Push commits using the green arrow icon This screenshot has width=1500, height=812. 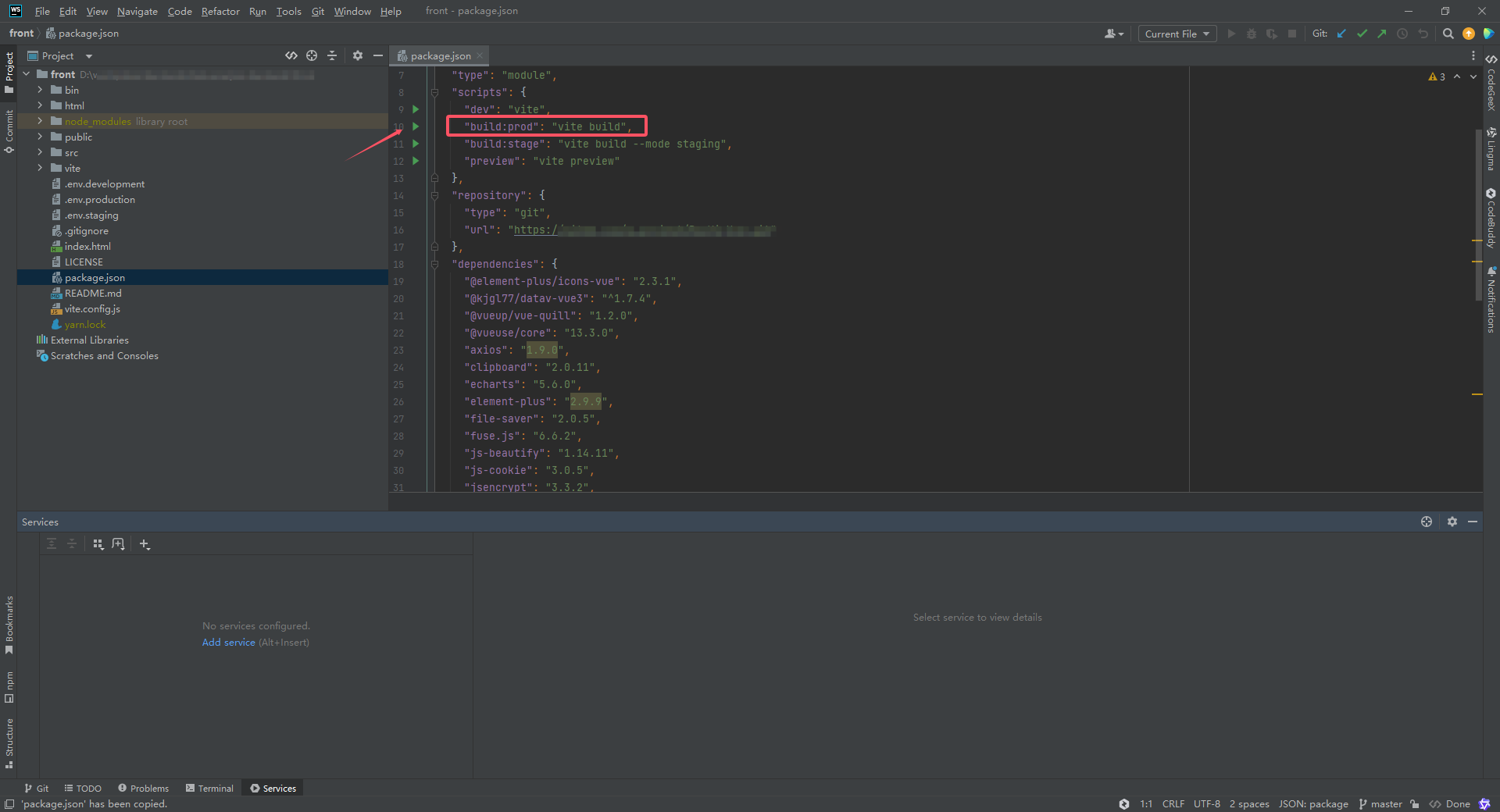click(1383, 34)
